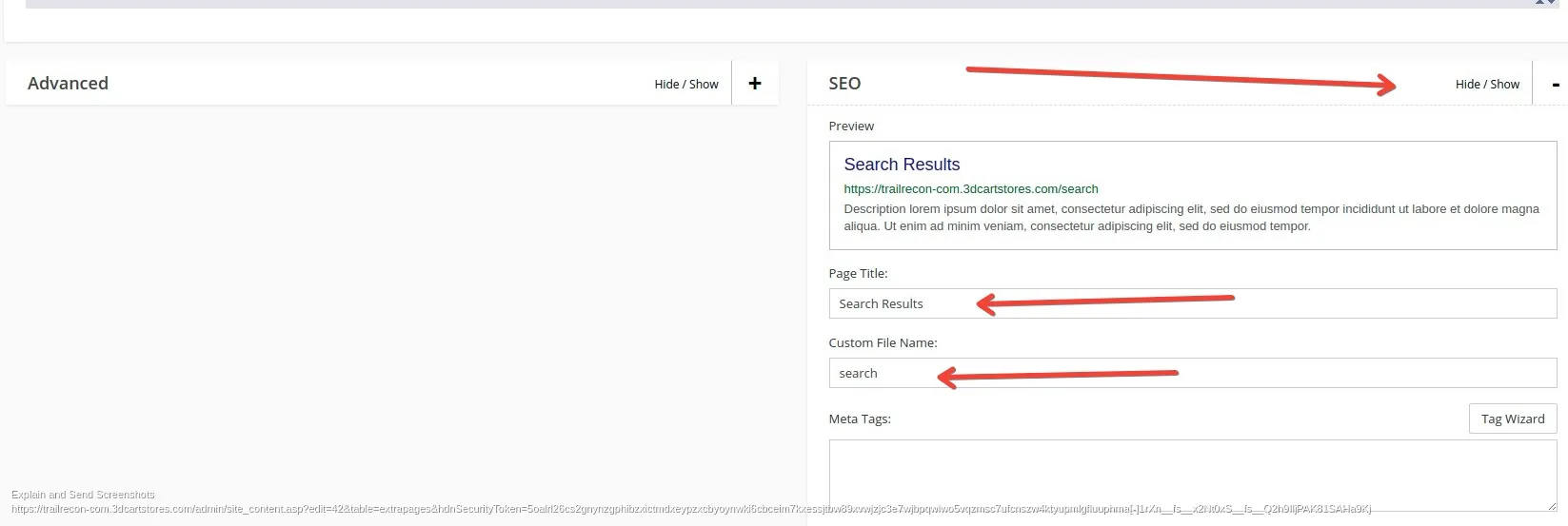Click the Preview label
This screenshot has width=1568, height=526.
(x=851, y=126)
